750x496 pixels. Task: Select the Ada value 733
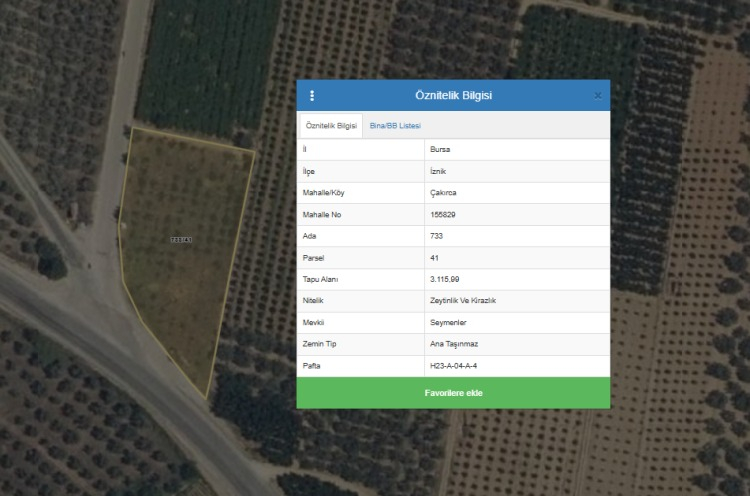point(436,236)
